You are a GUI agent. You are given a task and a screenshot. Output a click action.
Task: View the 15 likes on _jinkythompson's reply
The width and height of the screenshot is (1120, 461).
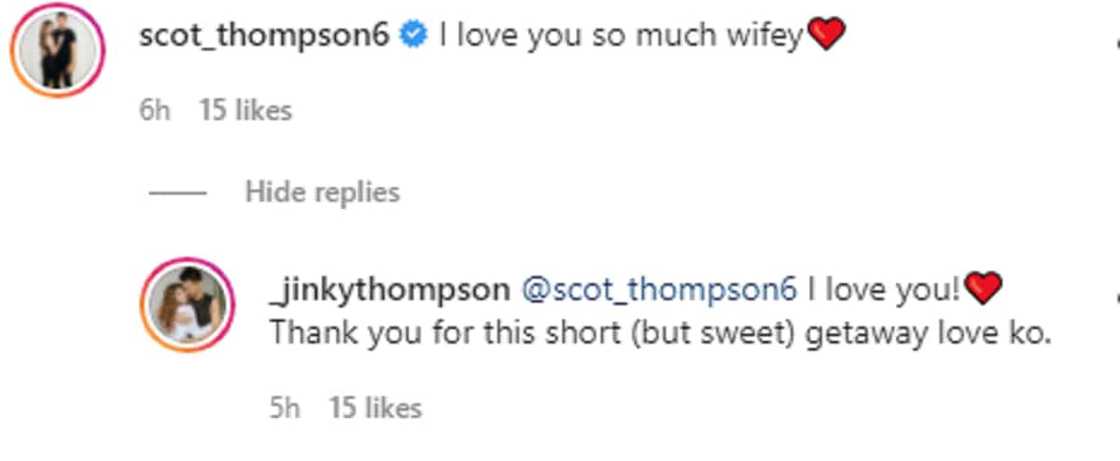(375, 408)
